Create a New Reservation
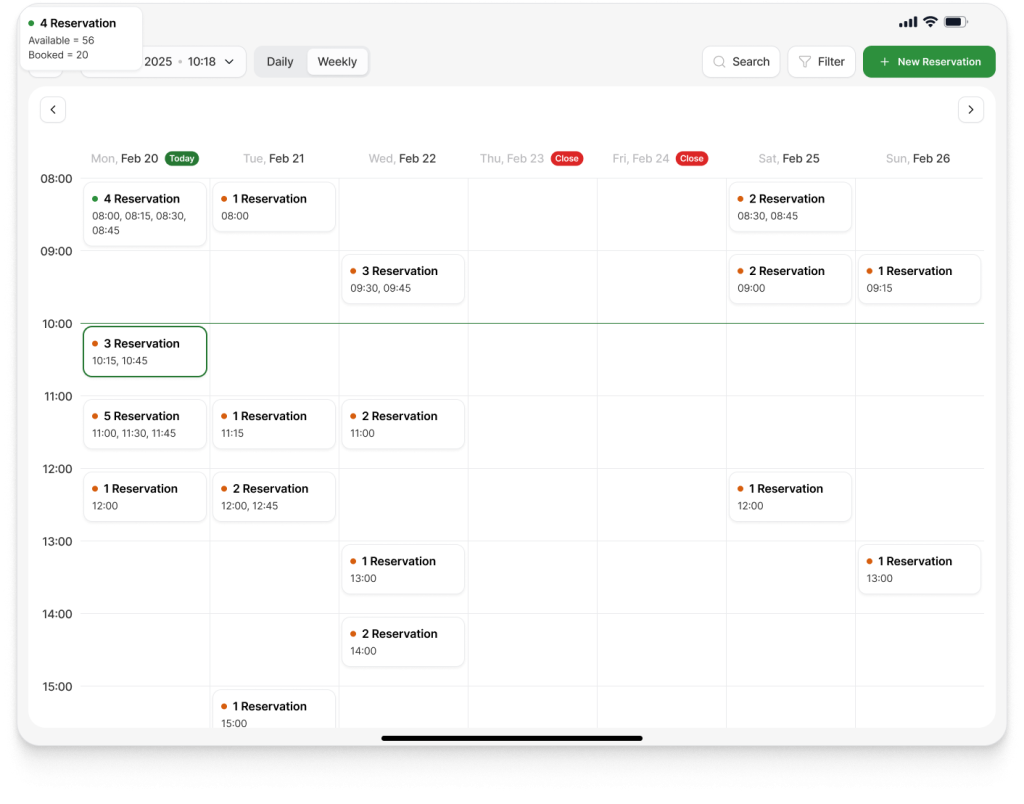Screen dimensions: 1024x804 click(929, 62)
